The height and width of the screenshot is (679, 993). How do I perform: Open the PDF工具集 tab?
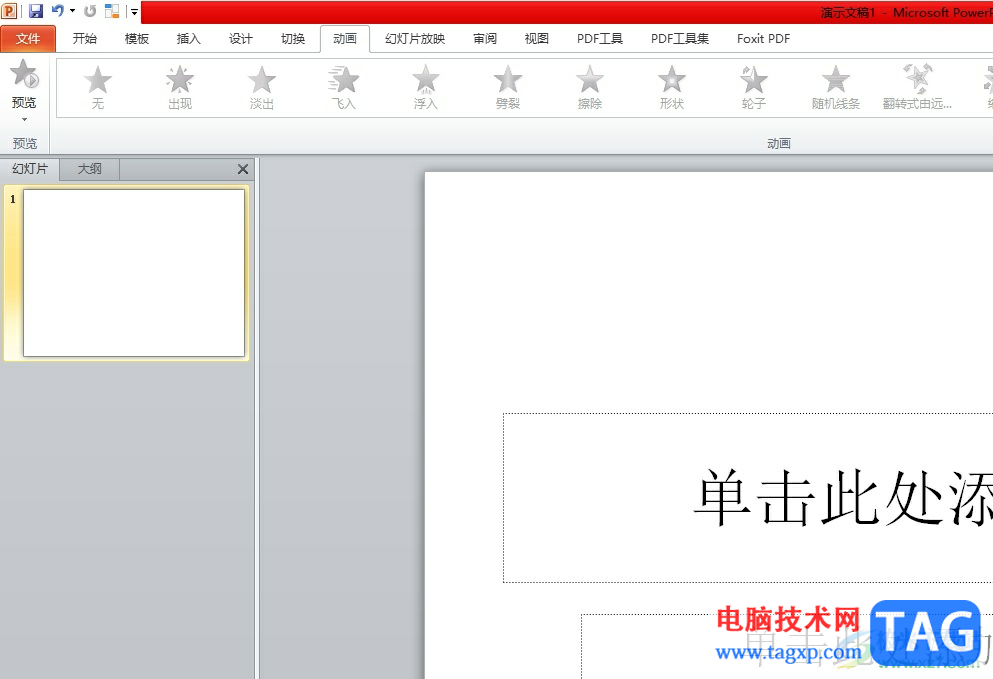pos(680,39)
